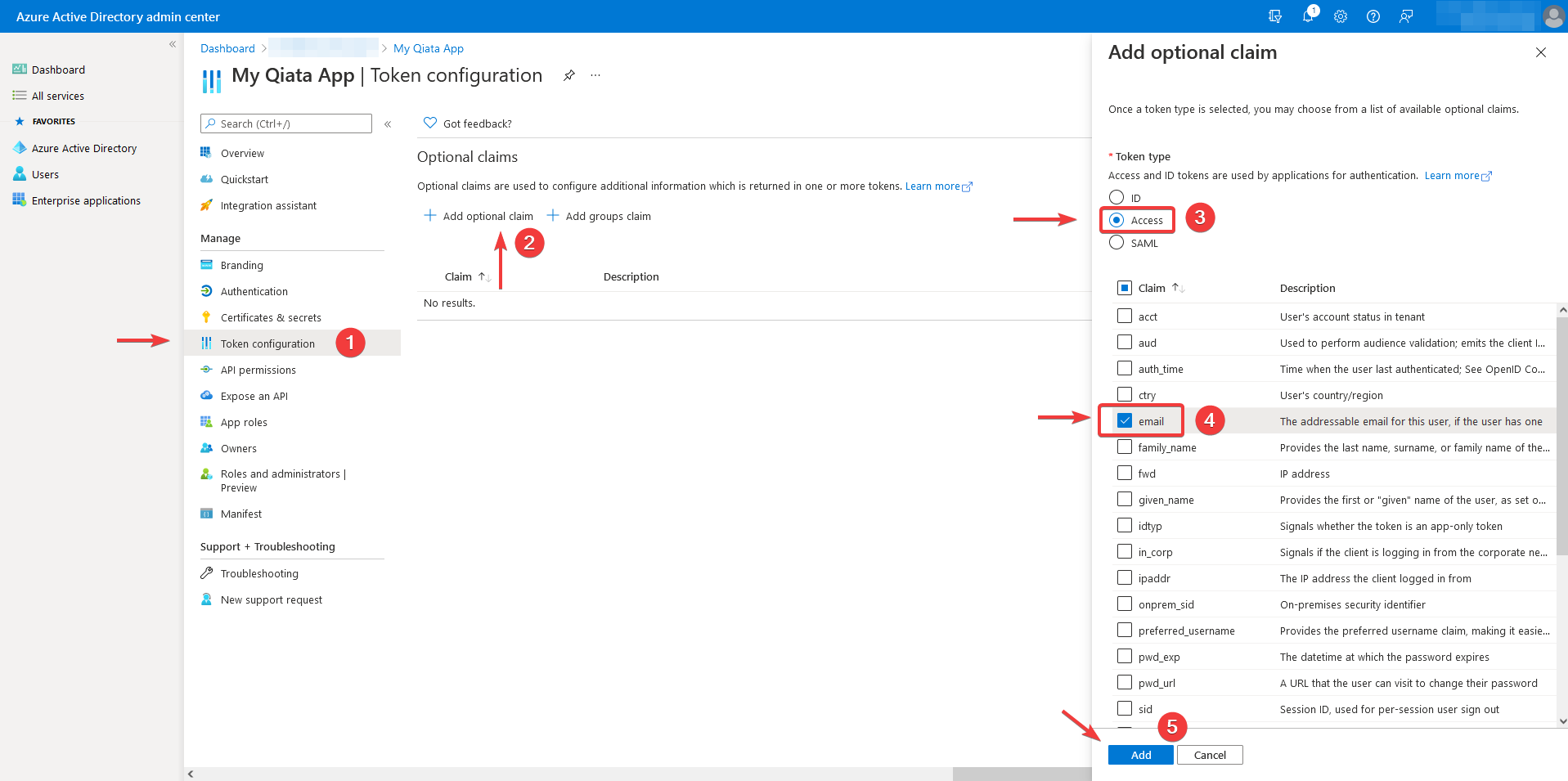
Task: Open Enterprise applications in sidebar
Action: 86,200
